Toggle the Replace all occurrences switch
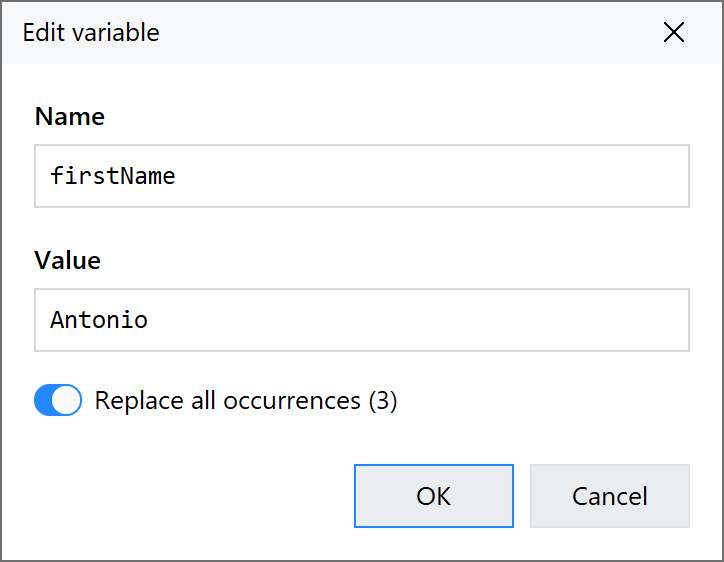This screenshot has width=724, height=562. click(x=58, y=401)
